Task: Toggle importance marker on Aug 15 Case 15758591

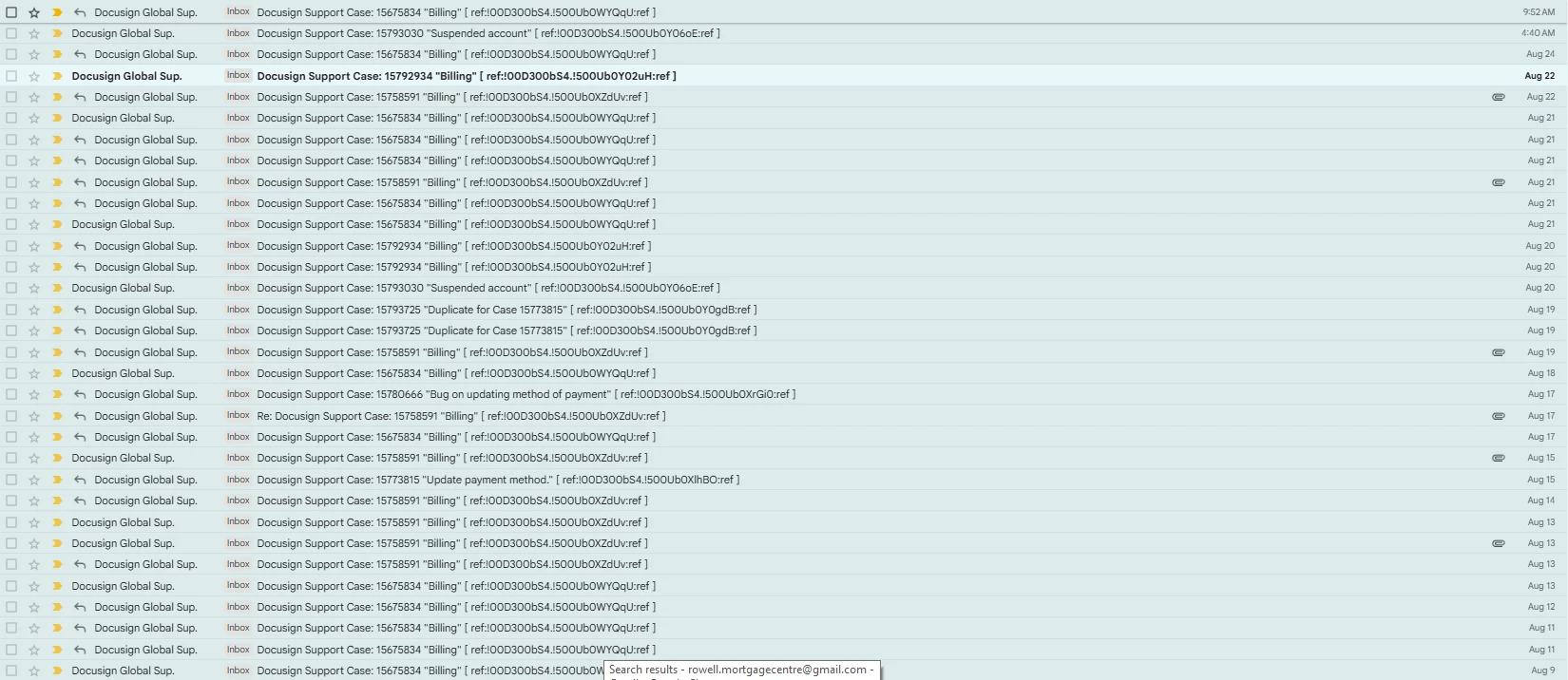Action: [x=57, y=458]
